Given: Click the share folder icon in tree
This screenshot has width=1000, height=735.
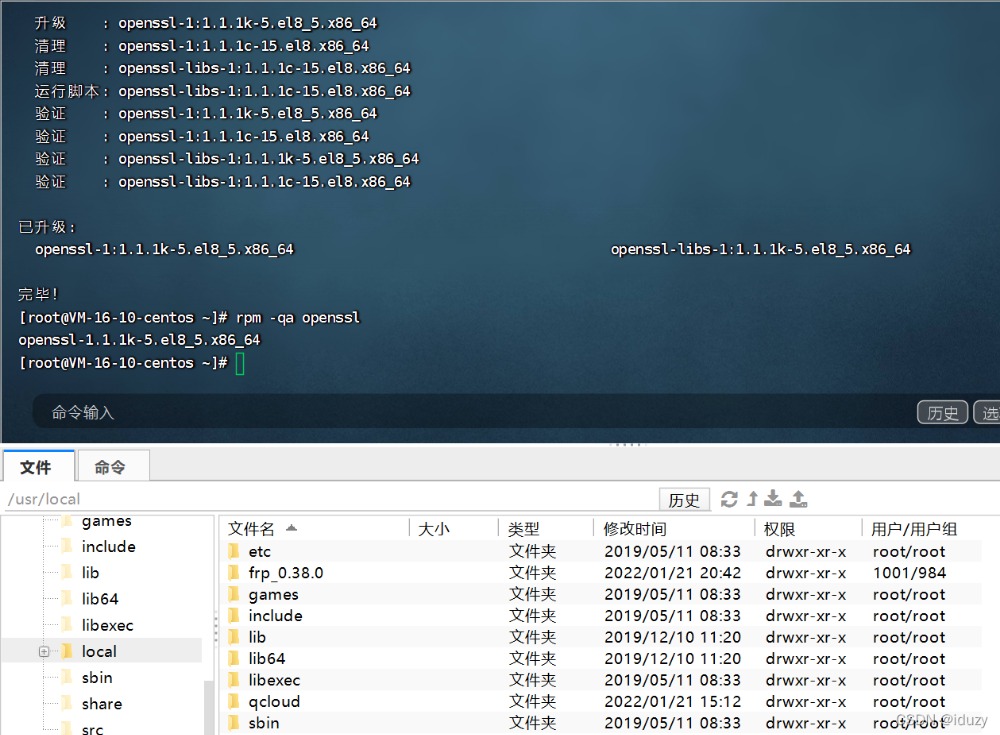Looking at the screenshot, I should click(68, 704).
